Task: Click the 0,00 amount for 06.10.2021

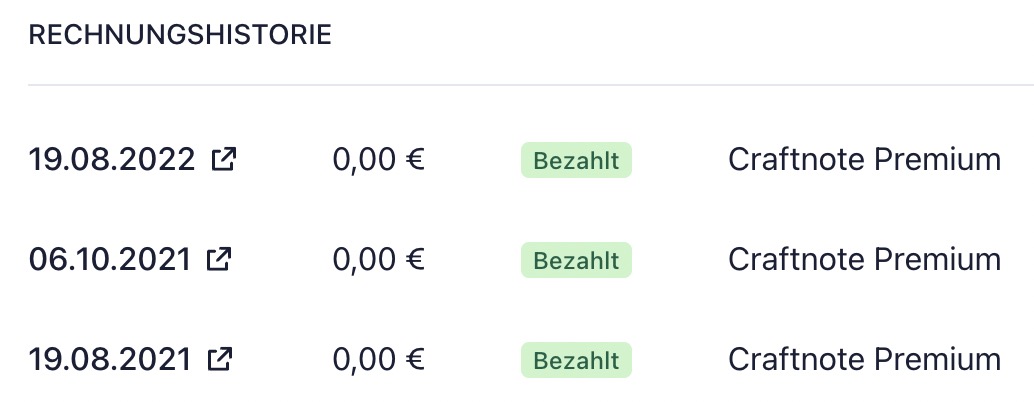Action: pos(364,260)
